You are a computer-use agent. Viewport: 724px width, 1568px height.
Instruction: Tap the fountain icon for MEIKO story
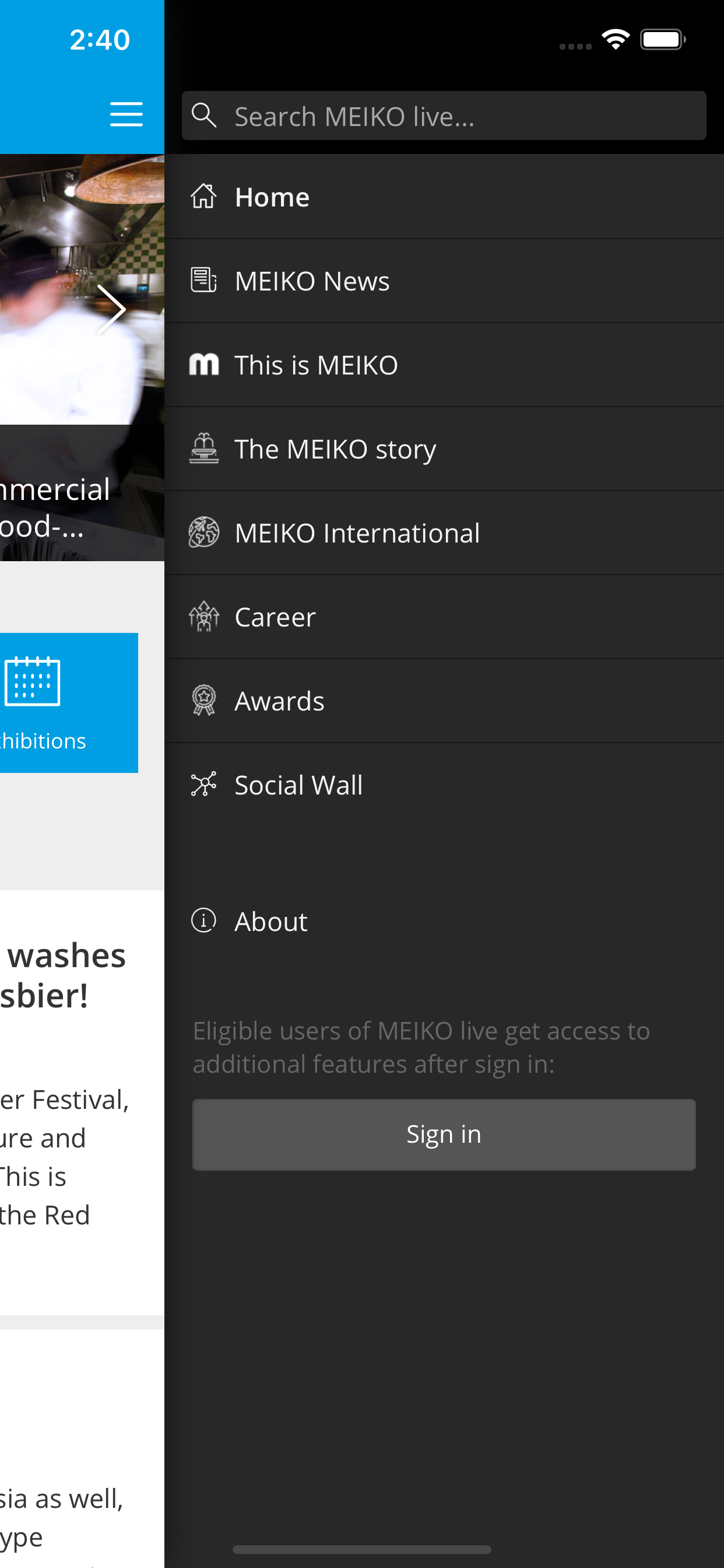[204, 448]
